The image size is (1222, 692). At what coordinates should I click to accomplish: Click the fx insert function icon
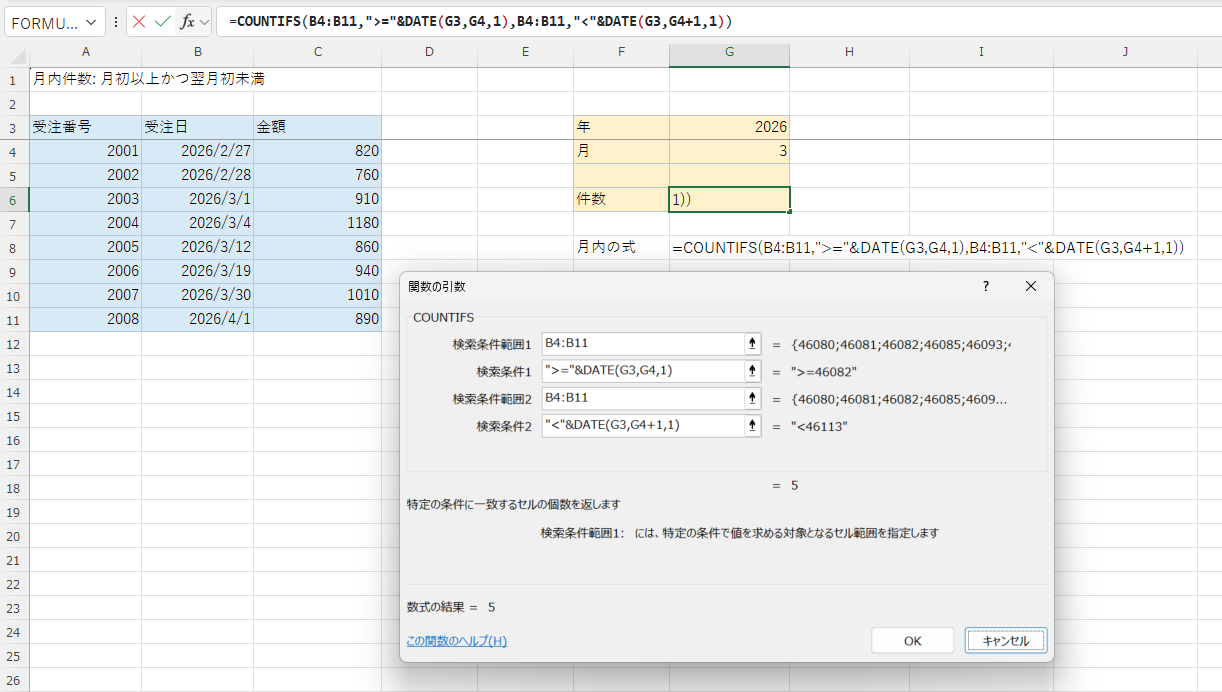186,22
